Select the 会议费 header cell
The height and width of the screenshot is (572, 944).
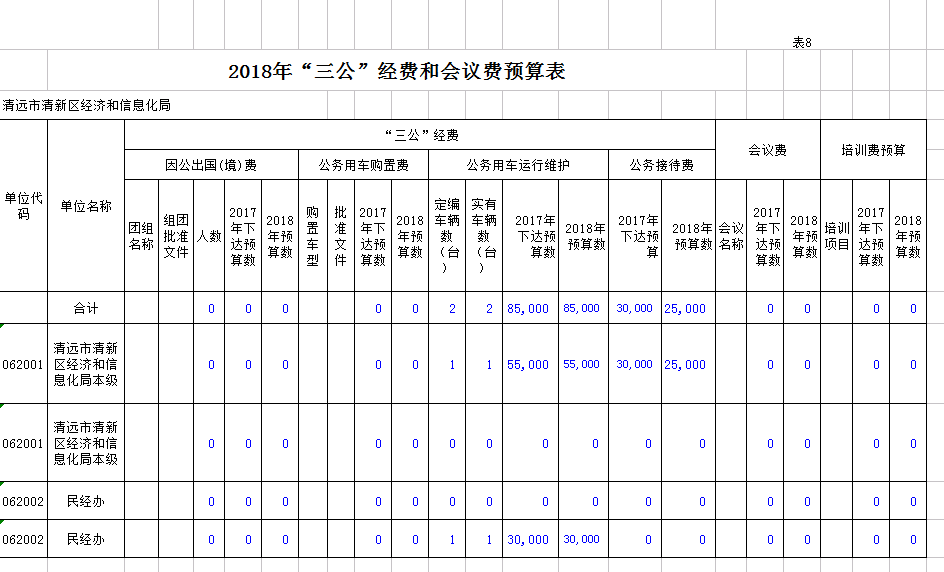768,150
